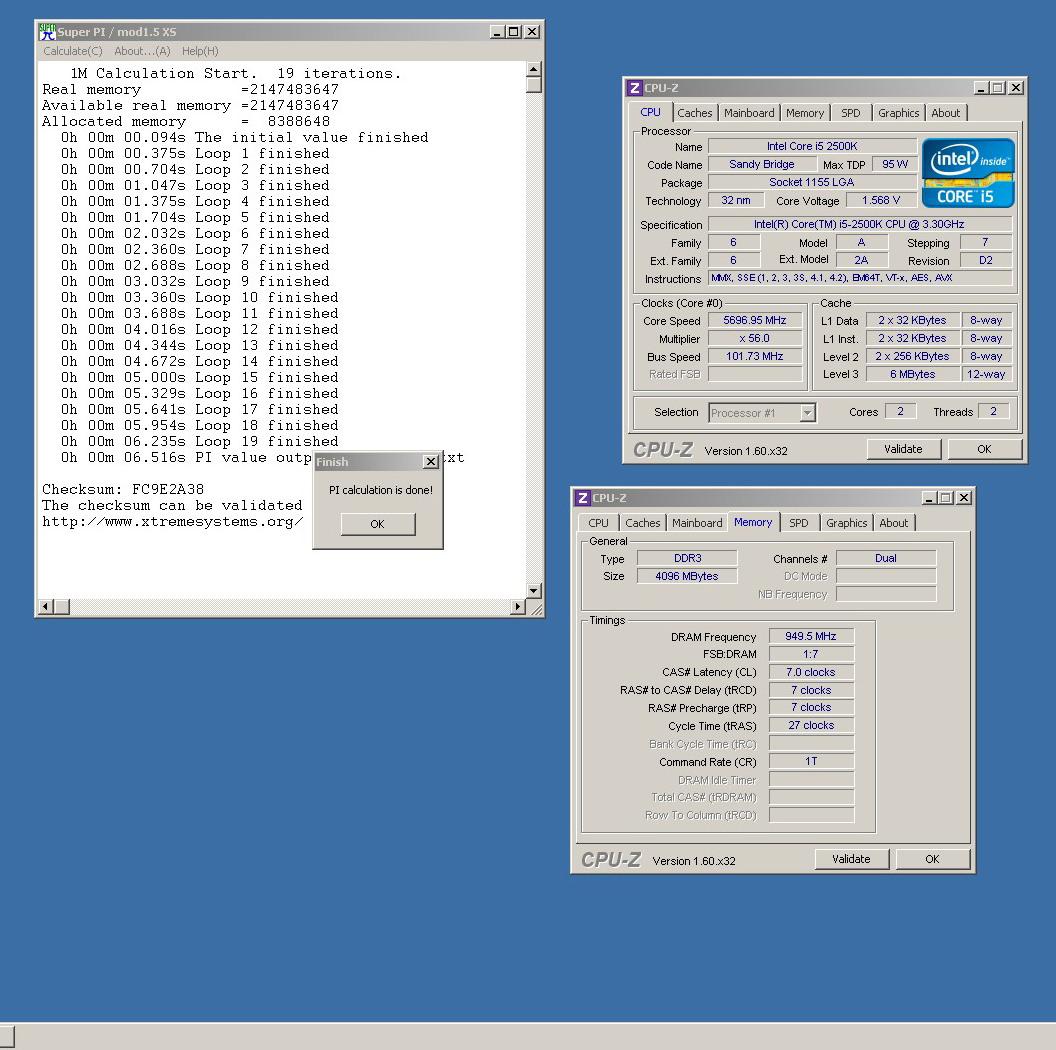The height and width of the screenshot is (1050, 1056).
Task: Close the upper CPU-Z window
Action: coord(1016,88)
